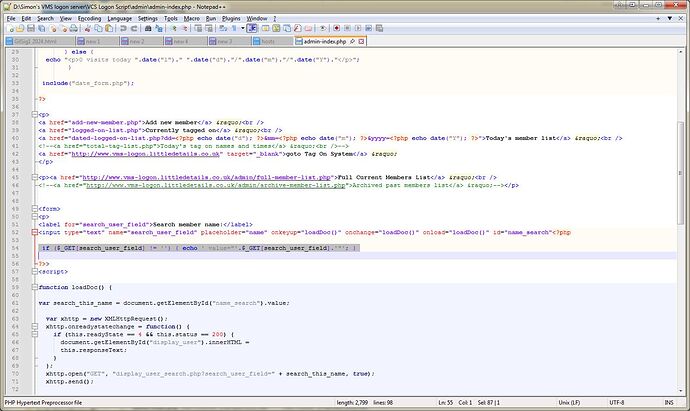Click the vertical scrollbar thumb

681,172
